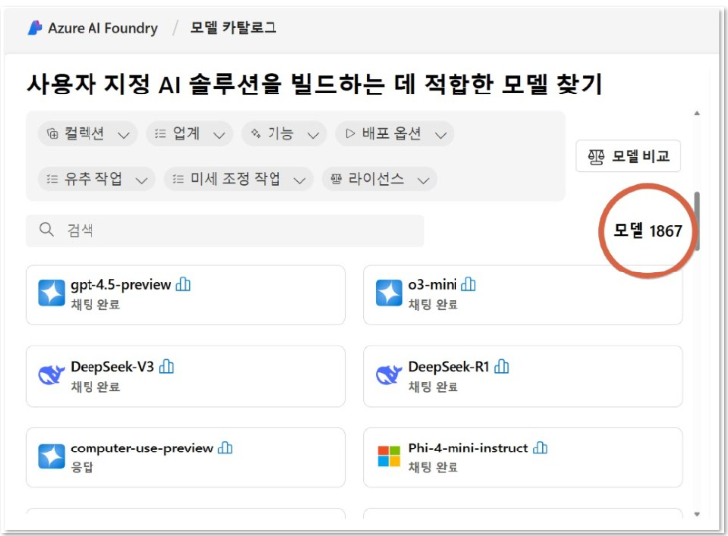The width and height of the screenshot is (728, 536).
Task: View benchmark chart icon for Phi-4-mini-instruct
Action: 540,448
